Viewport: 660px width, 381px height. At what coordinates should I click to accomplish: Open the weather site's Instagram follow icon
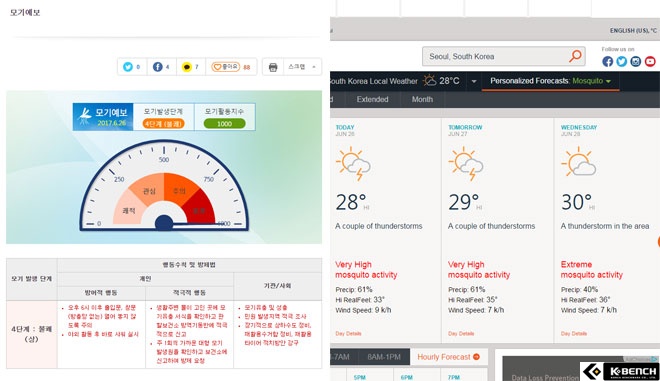[636, 61]
